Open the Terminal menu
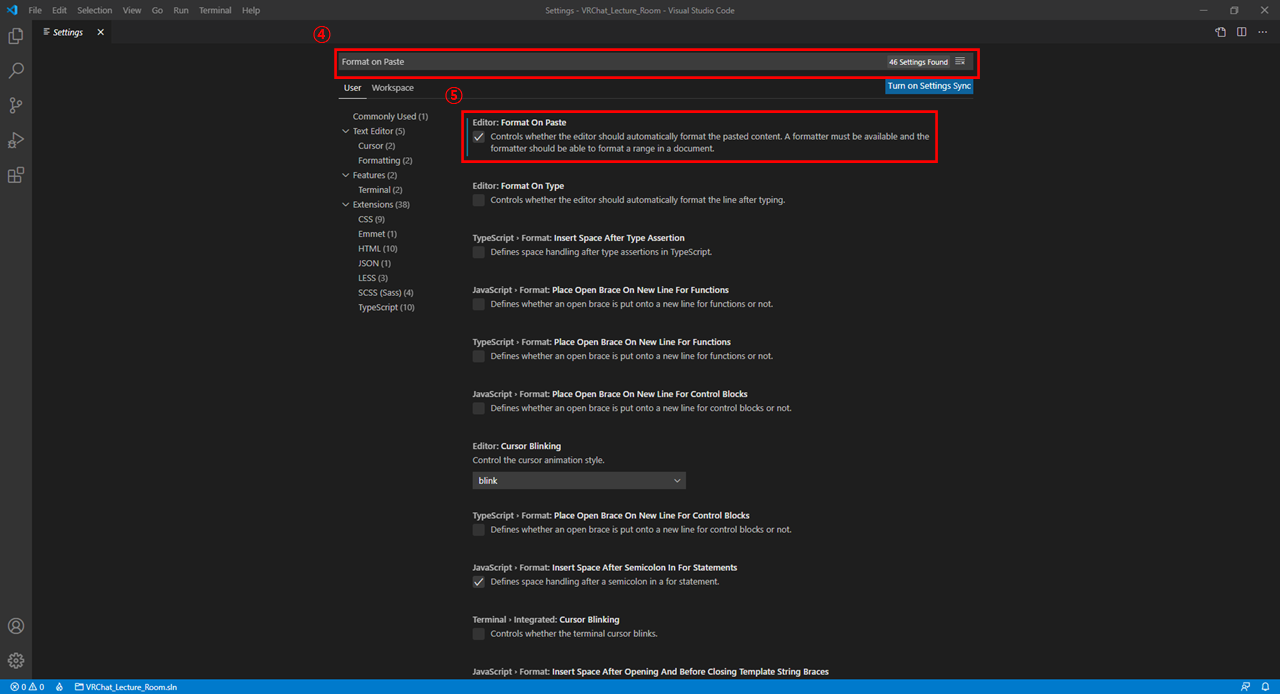The width and height of the screenshot is (1280, 694). pos(215,10)
